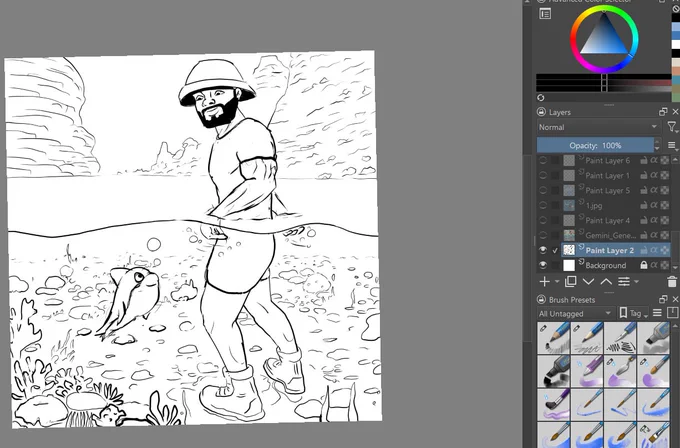The height and width of the screenshot is (448, 680).
Task: Select the purple-handled wet brush preset
Action: tap(554, 404)
